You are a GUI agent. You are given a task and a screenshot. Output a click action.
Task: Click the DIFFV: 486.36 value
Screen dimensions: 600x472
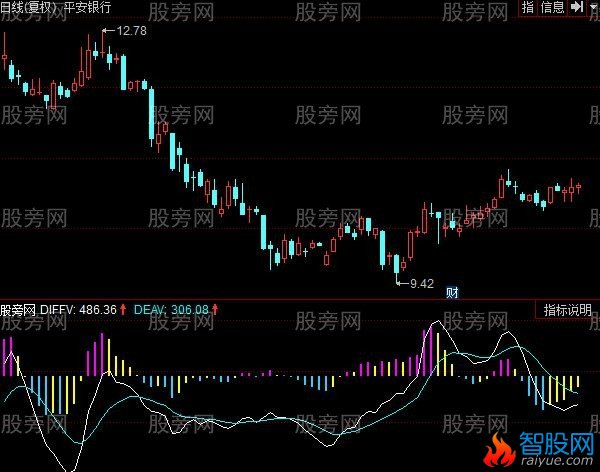point(78,309)
